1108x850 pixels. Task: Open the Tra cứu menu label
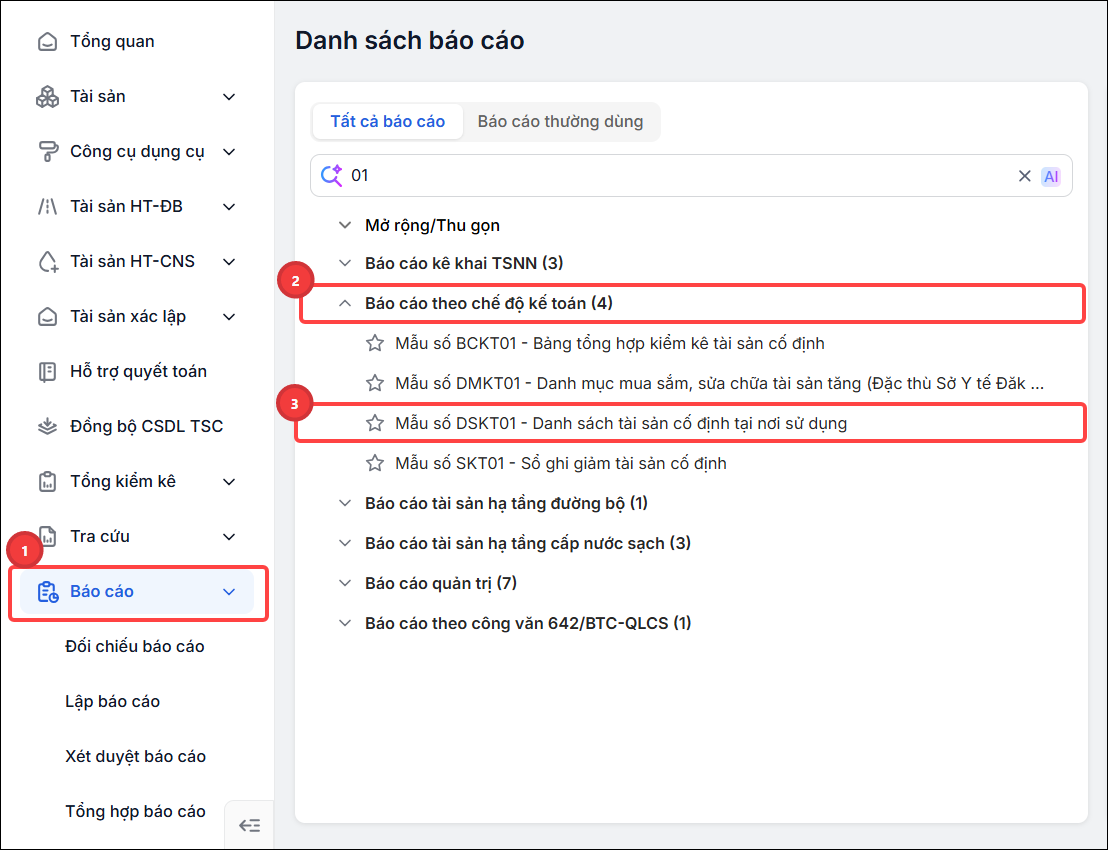[100, 537]
